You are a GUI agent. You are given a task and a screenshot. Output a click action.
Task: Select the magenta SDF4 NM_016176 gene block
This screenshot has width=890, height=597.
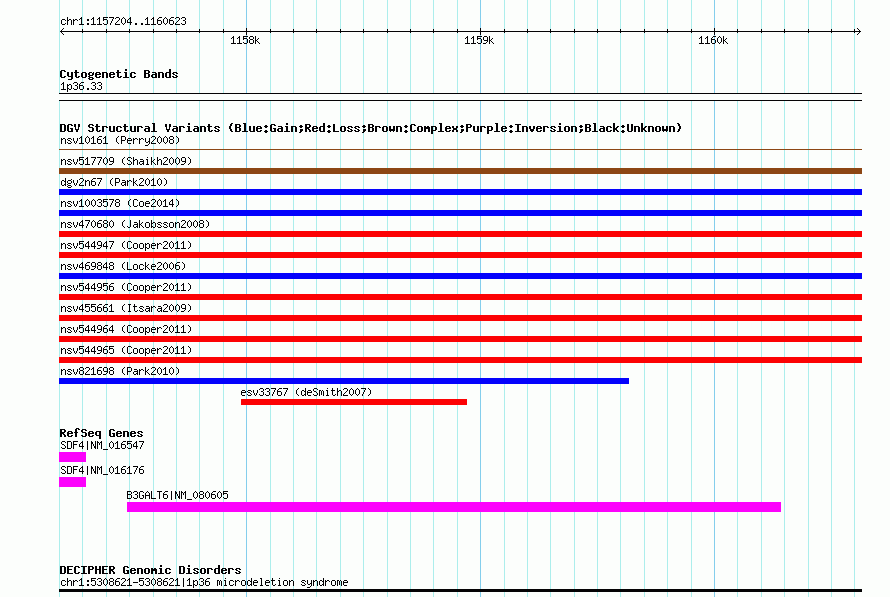click(73, 482)
